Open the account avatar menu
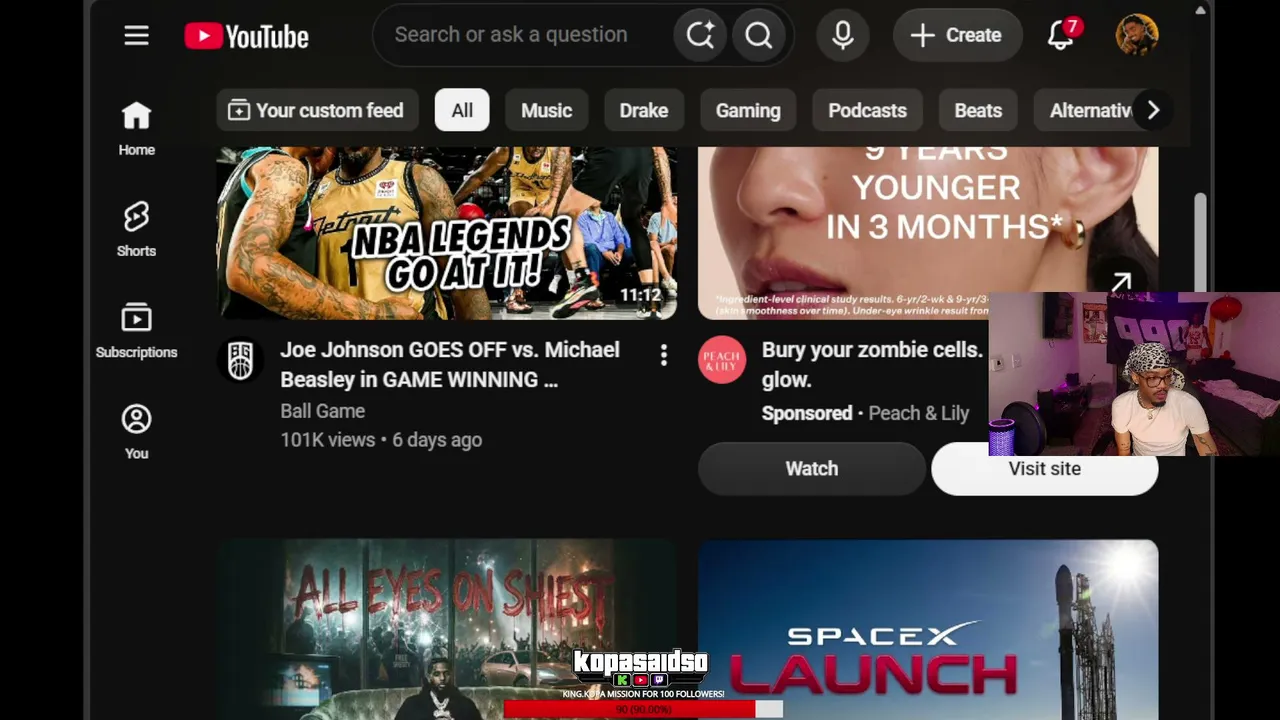The width and height of the screenshot is (1280, 720). 1137,35
